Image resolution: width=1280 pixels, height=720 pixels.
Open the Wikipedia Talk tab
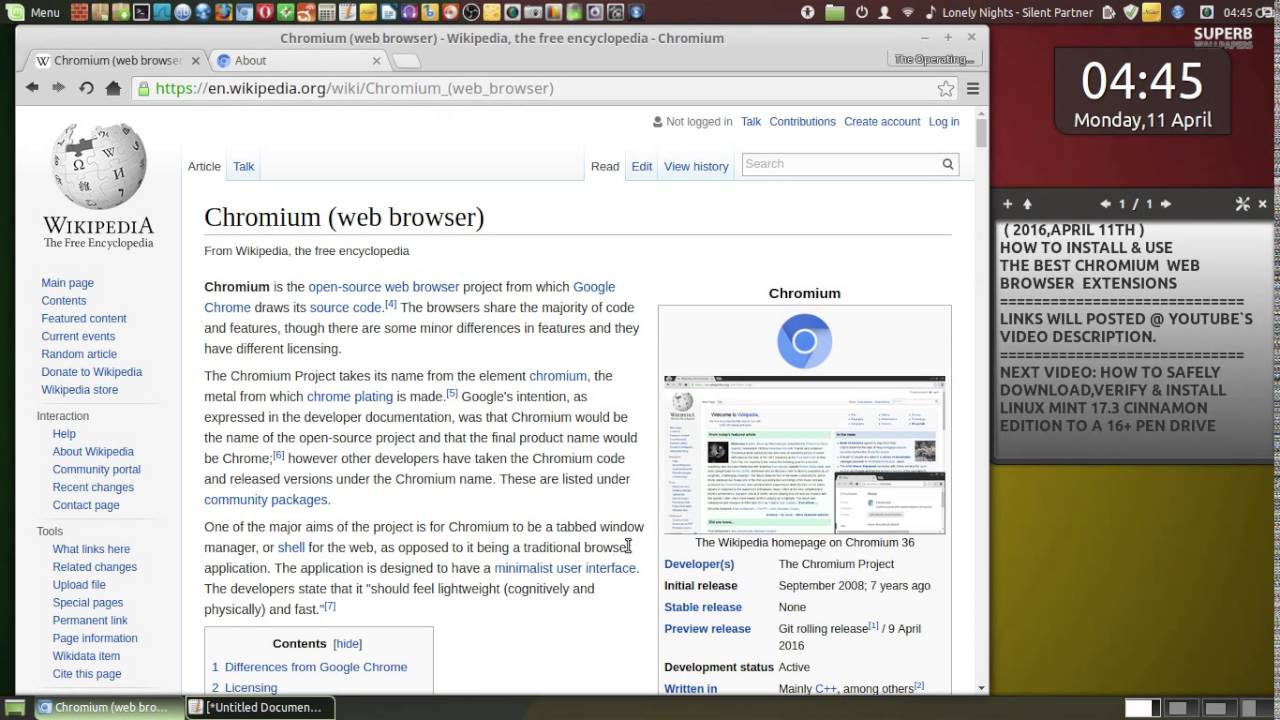point(244,166)
